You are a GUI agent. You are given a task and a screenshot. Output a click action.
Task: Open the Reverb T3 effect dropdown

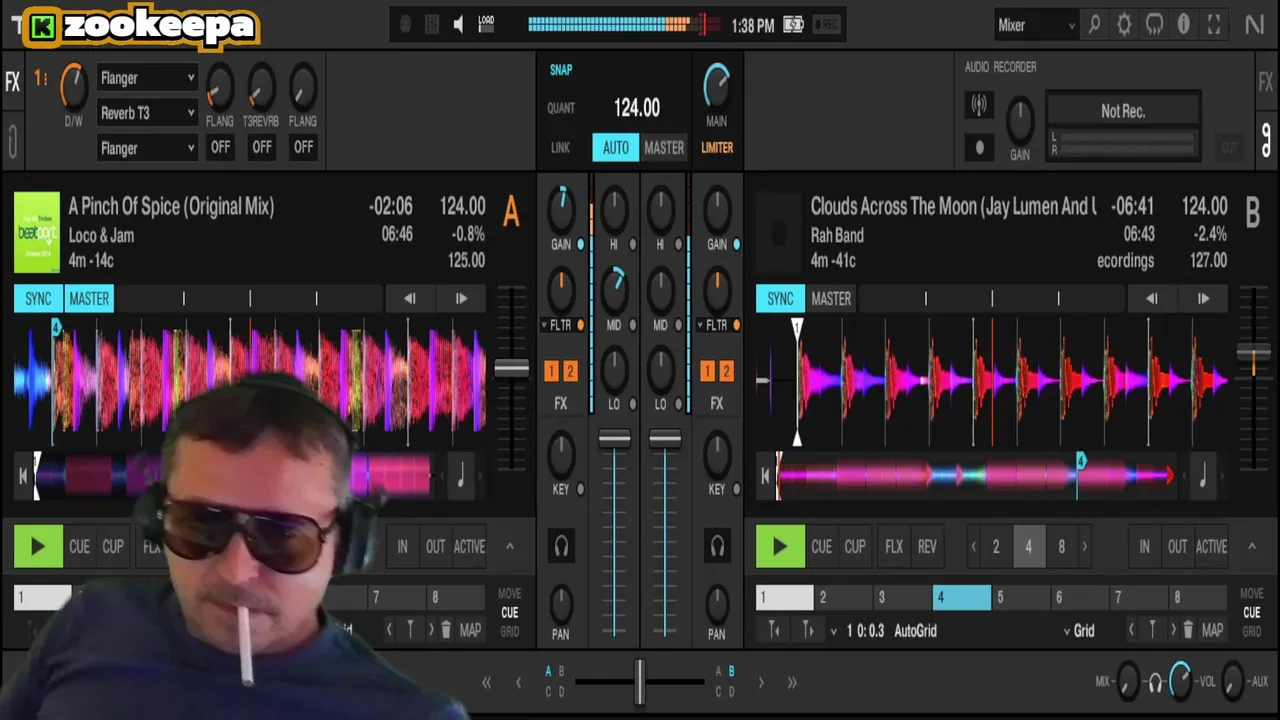[147, 113]
